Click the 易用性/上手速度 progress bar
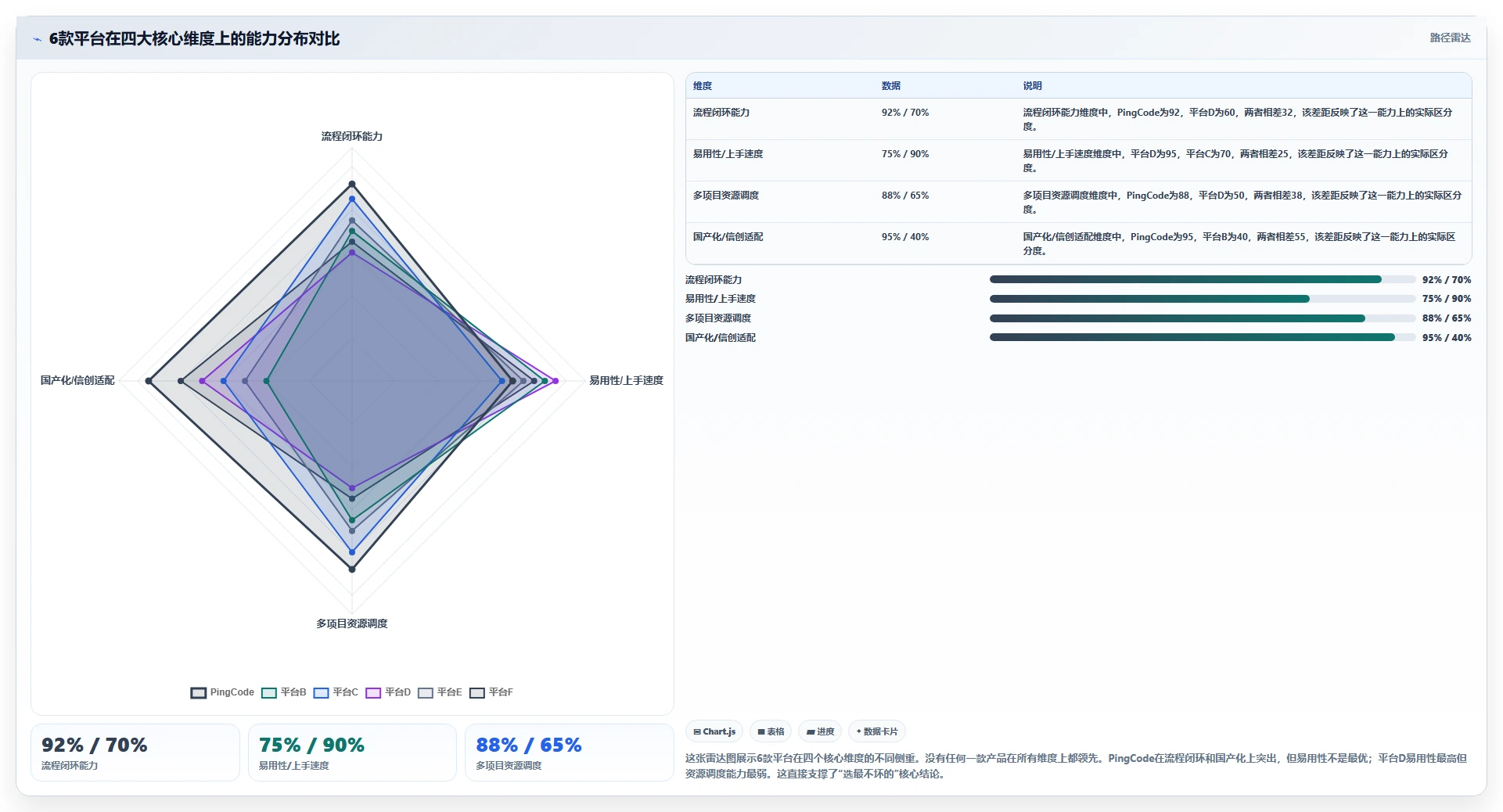 pos(1203,299)
